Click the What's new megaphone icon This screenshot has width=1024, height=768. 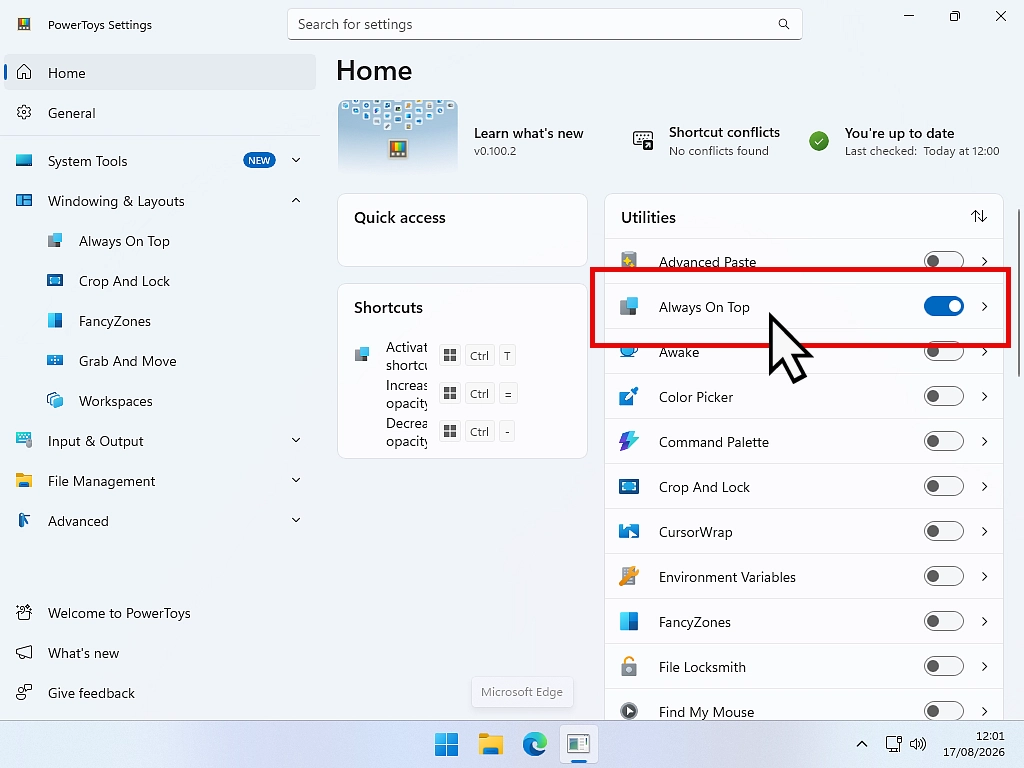click(x=24, y=652)
